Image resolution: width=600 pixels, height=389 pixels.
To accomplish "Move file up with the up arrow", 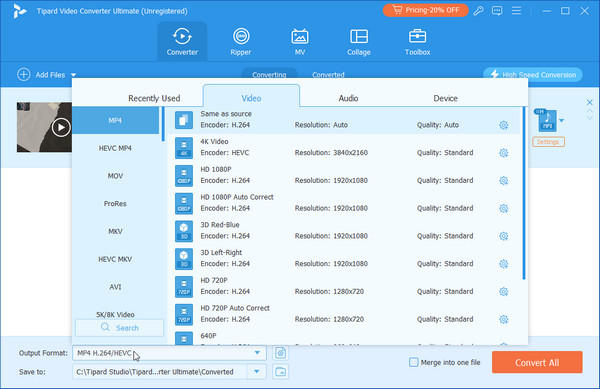I will (x=590, y=111).
